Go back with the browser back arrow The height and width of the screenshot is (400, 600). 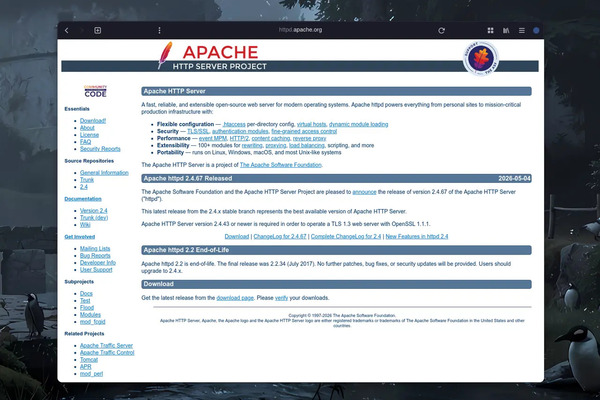tap(67, 30)
